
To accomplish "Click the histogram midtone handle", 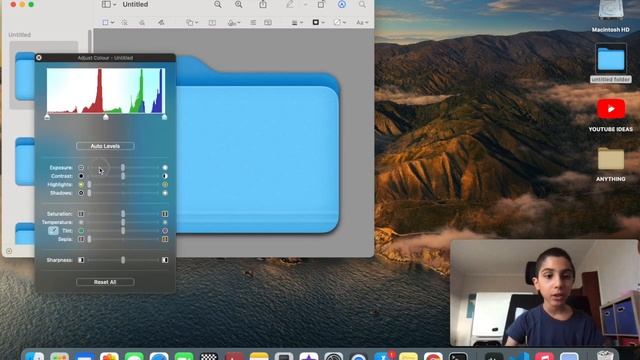I will (106, 117).
